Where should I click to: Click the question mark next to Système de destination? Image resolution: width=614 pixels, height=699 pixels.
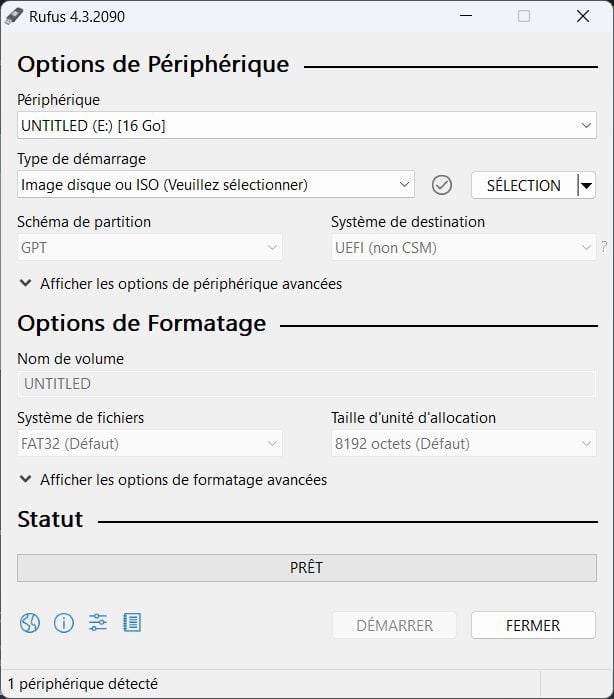pyautogui.click(x=603, y=248)
